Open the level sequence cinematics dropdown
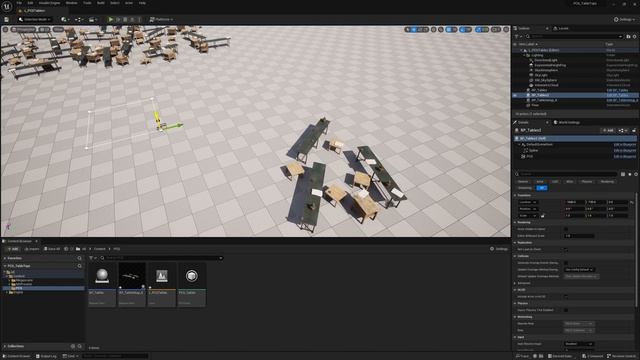 click(x=93, y=19)
